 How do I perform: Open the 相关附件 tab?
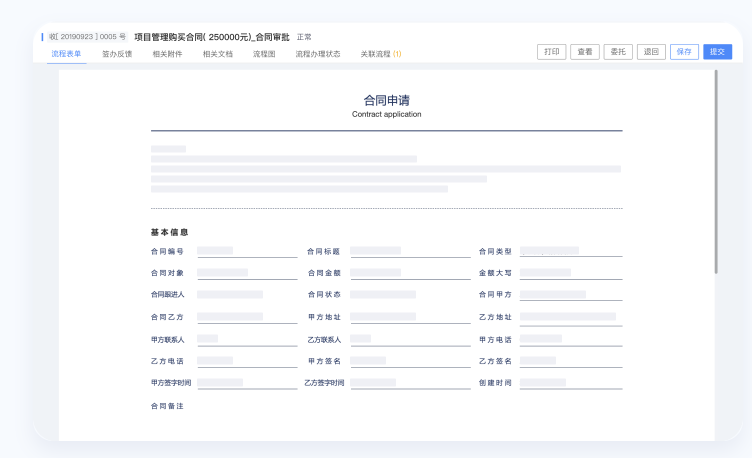[167, 53]
